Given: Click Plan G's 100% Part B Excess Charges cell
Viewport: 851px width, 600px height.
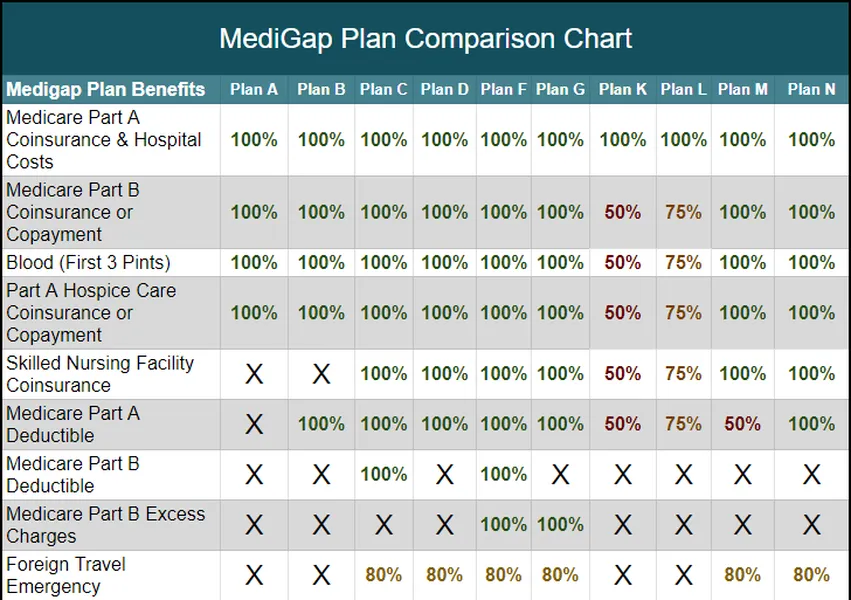Looking at the screenshot, I should (x=560, y=524).
